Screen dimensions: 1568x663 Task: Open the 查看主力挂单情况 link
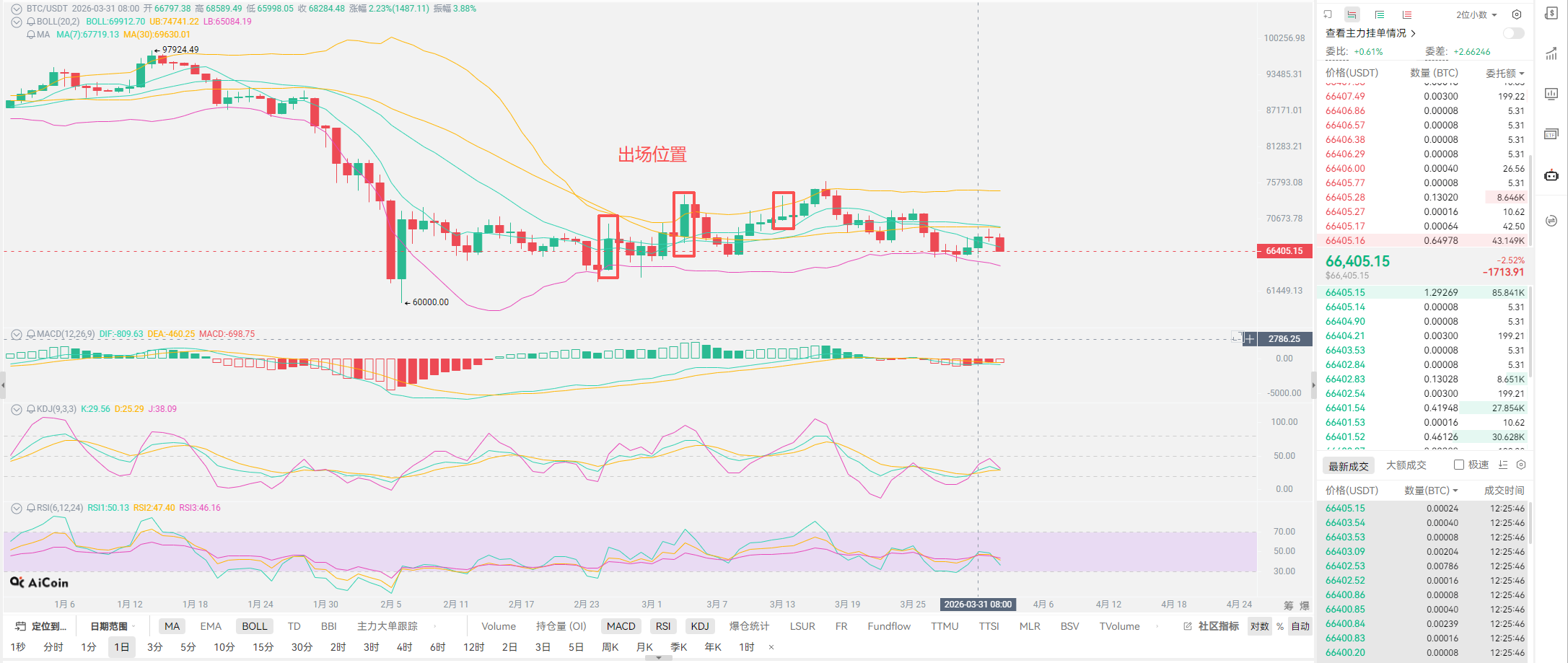pyautogui.click(x=1370, y=33)
